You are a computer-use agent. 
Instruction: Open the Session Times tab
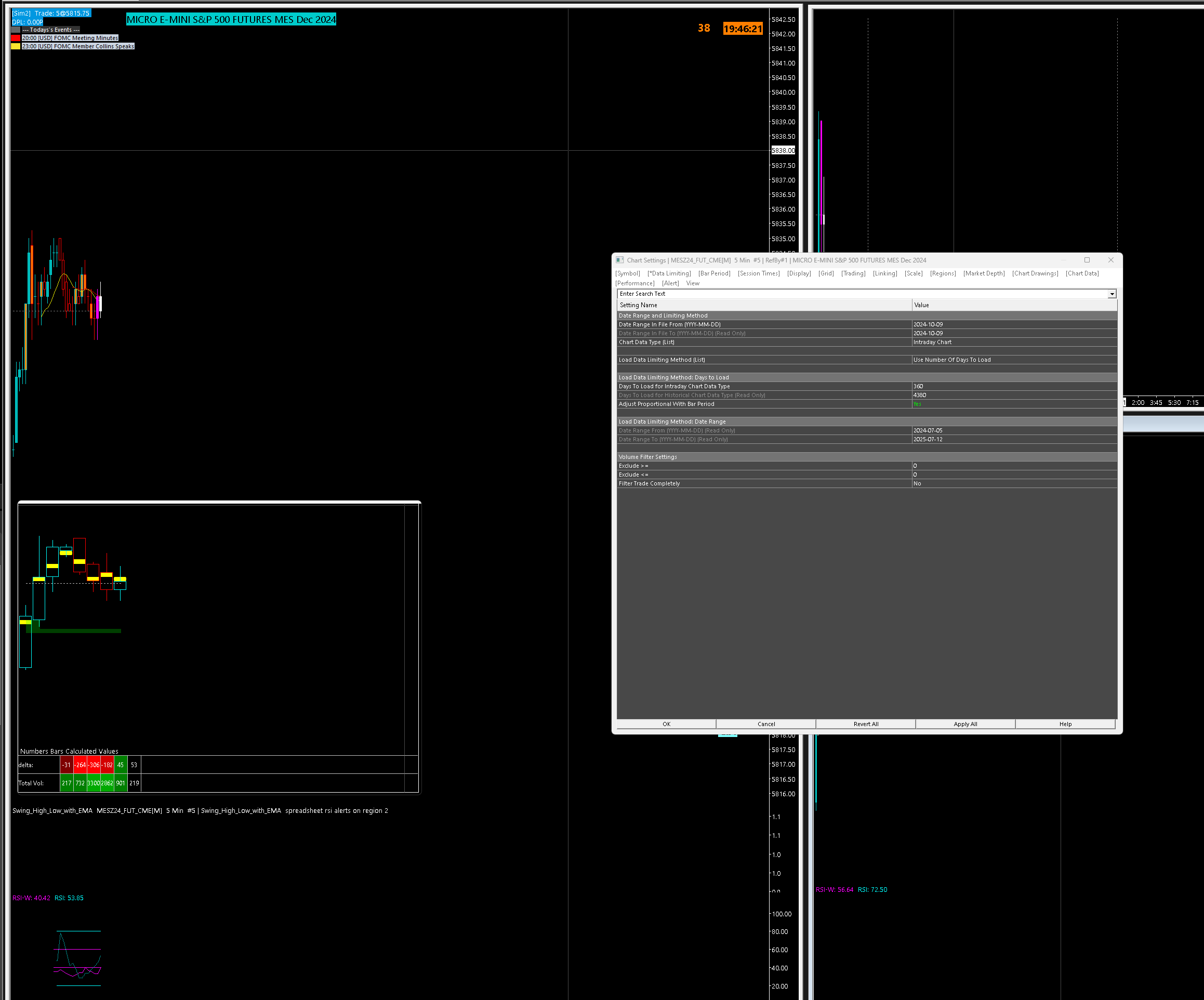tap(759, 273)
